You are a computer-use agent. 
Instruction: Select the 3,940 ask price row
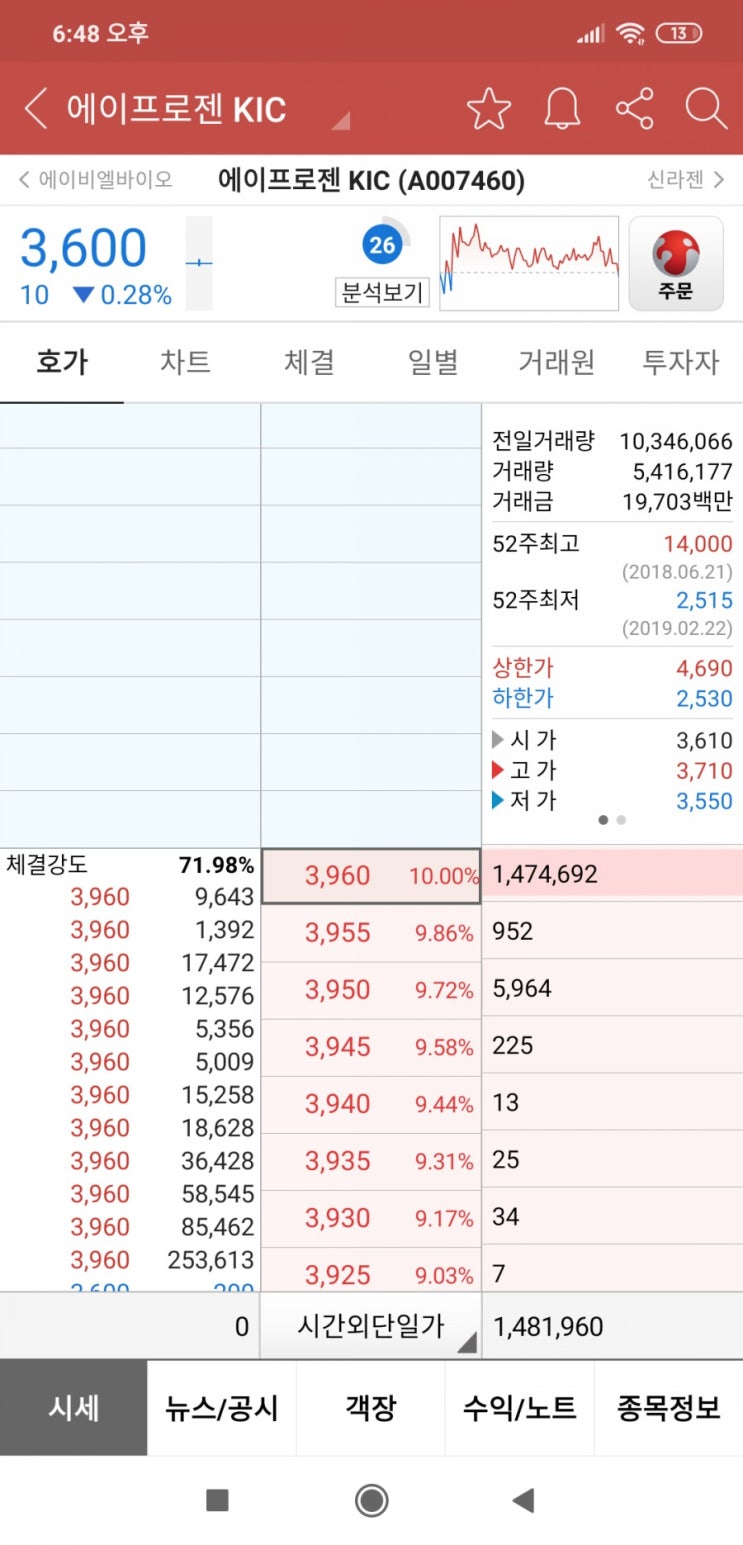pyautogui.click(x=371, y=1104)
